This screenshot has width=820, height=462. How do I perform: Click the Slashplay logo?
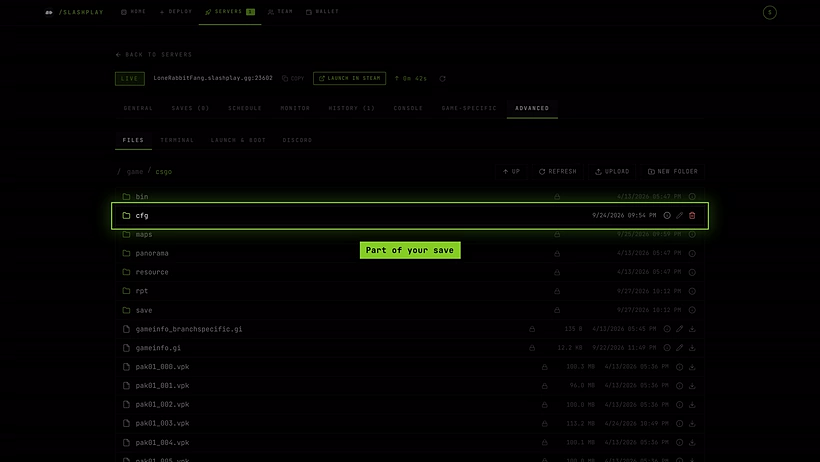(74, 12)
